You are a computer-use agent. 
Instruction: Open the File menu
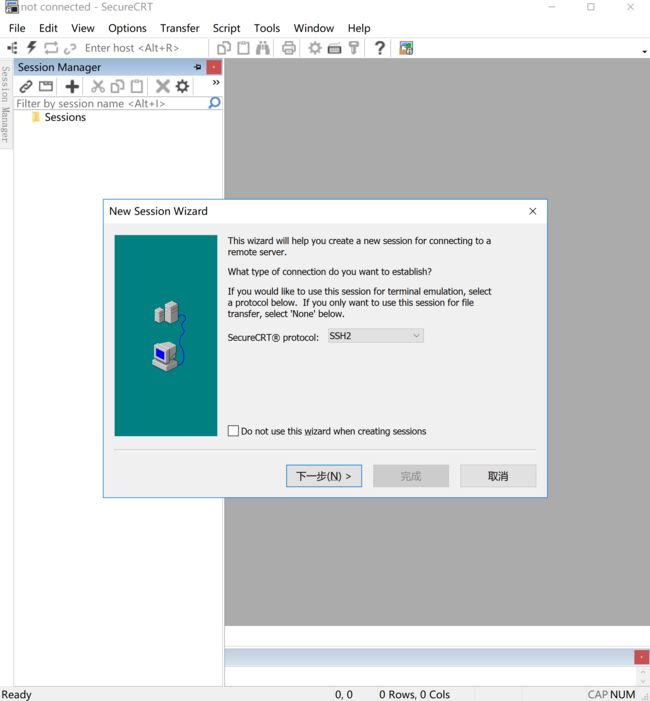pyautogui.click(x=17, y=28)
